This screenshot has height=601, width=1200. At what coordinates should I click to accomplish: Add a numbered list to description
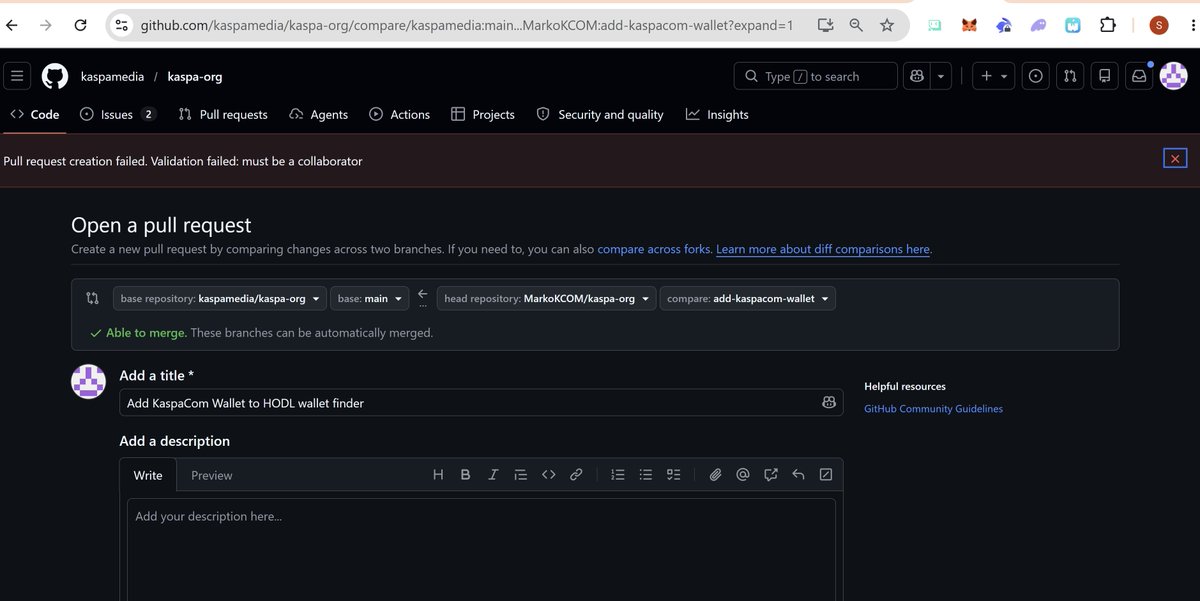click(x=618, y=475)
